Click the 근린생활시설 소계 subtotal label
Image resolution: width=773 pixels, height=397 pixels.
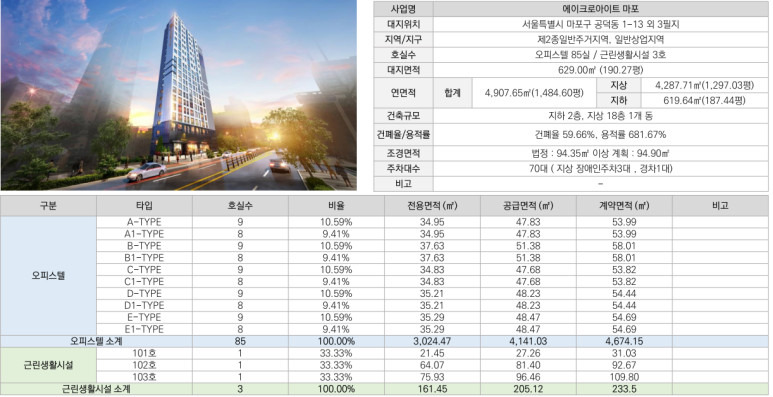[x=96, y=389]
